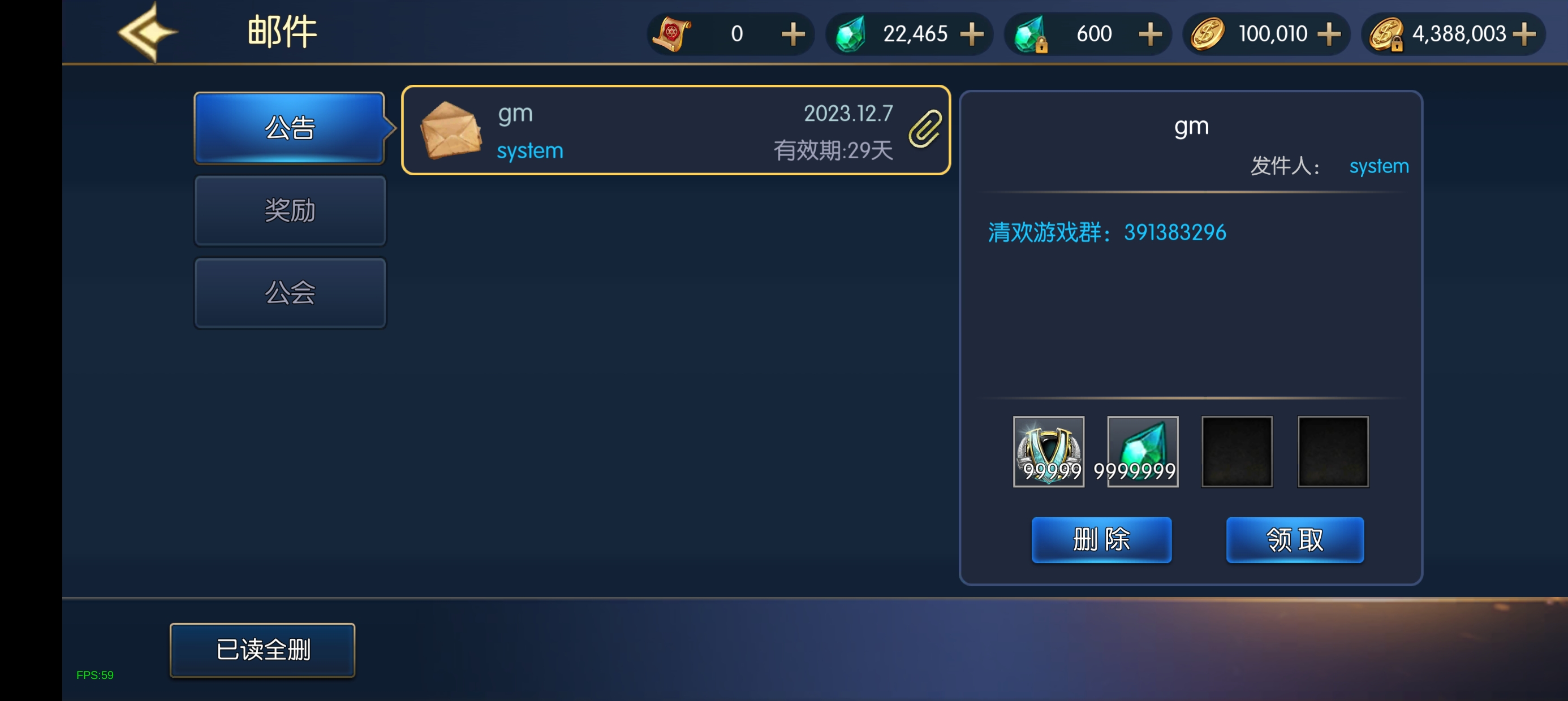Viewport: 1568px width, 701px height.
Task: Switch to the 奖励 tab
Action: [x=290, y=210]
